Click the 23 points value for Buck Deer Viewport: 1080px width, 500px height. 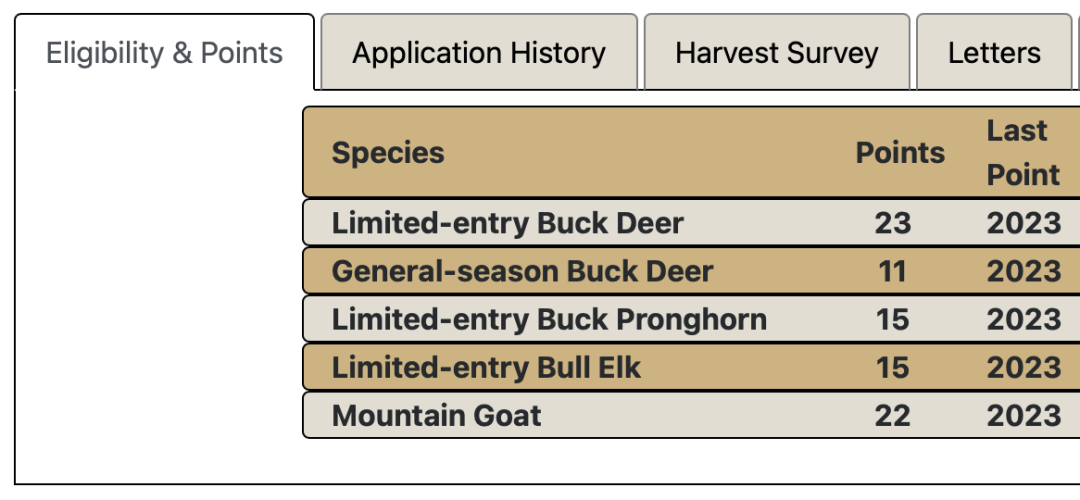[893, 223]
